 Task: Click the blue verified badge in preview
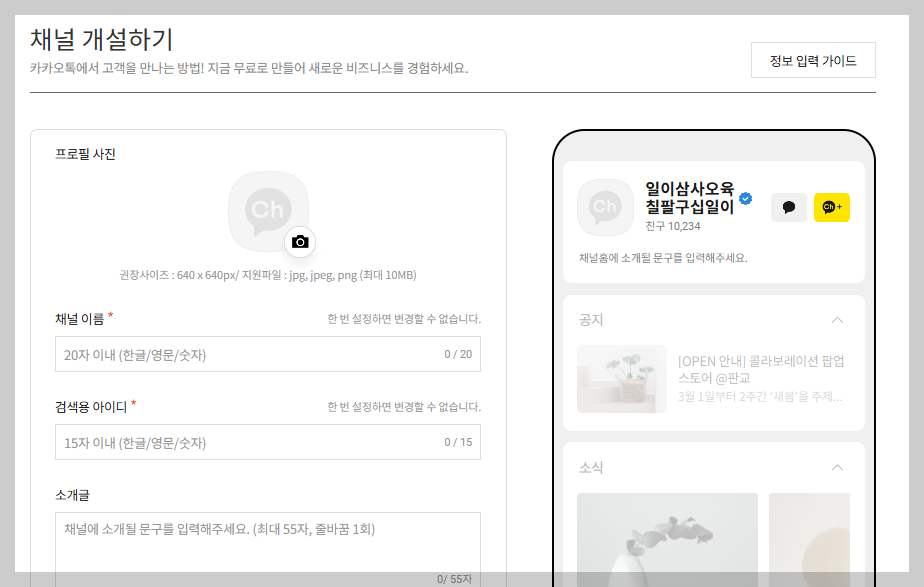[745, 199]
